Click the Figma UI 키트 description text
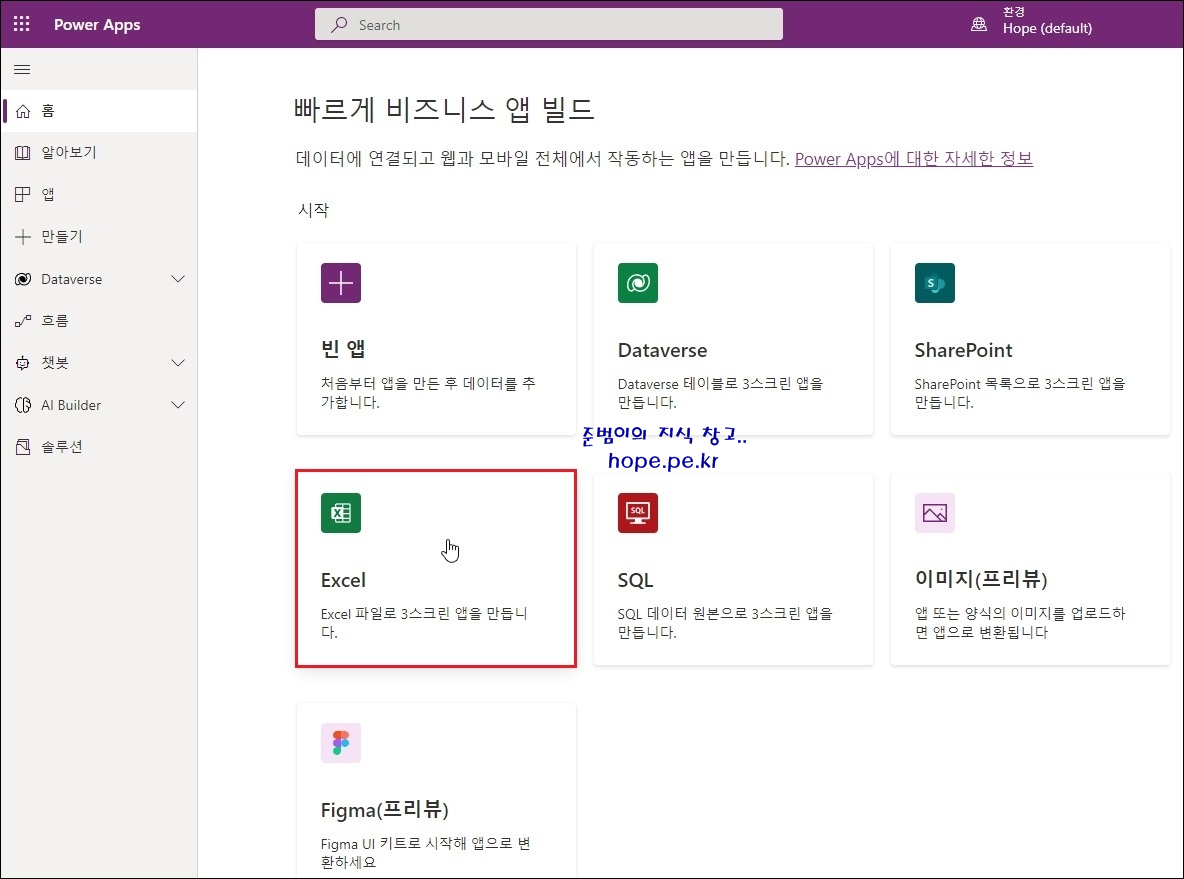The image size is (1184, 879). [425, 853]
